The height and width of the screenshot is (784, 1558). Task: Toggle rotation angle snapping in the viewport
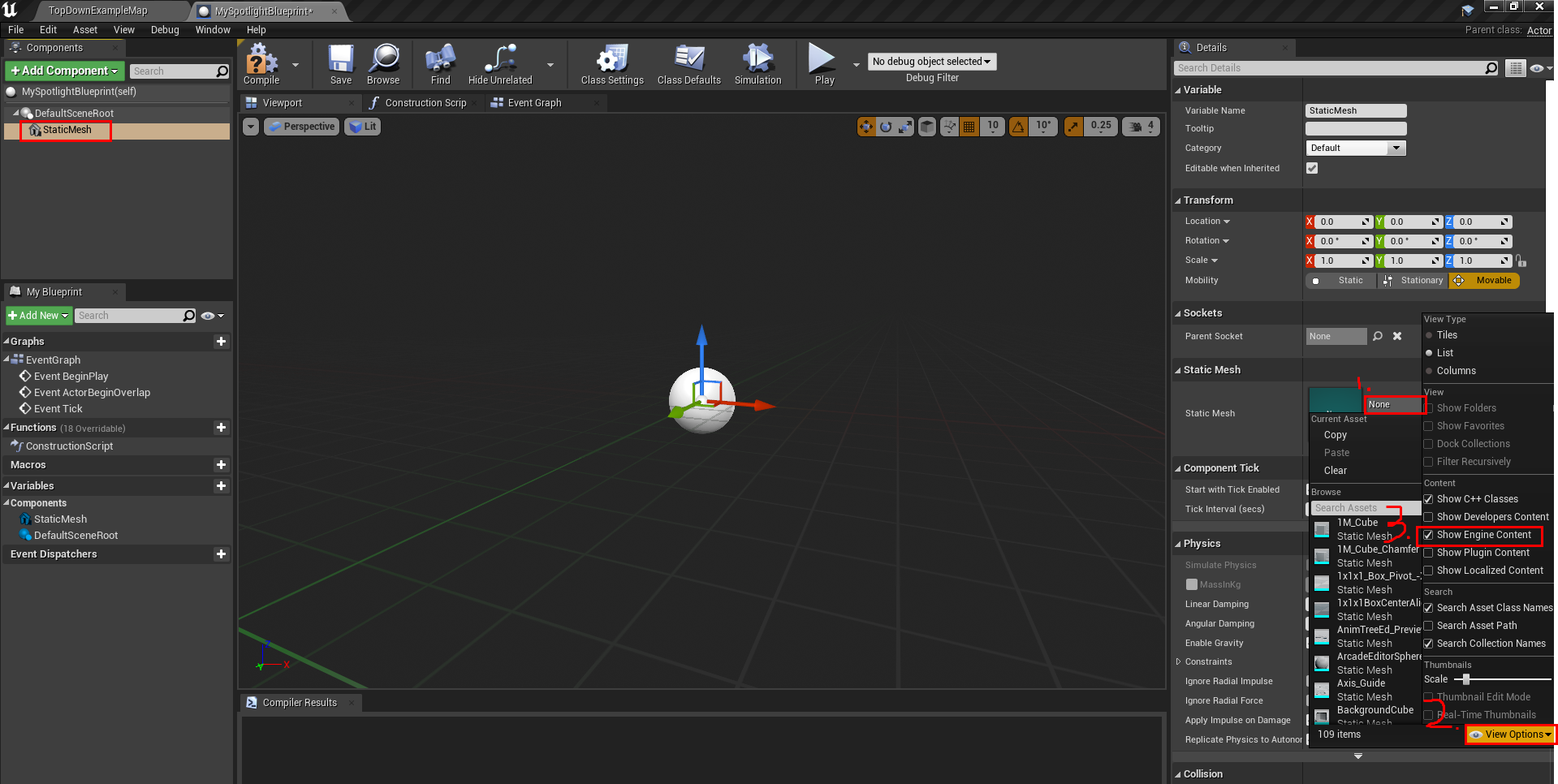click(1018, 127)
